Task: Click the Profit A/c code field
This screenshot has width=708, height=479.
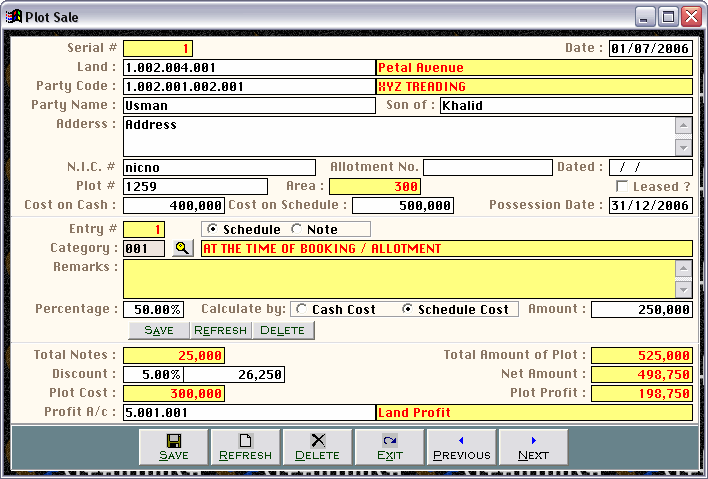Action: pos(249,412)
